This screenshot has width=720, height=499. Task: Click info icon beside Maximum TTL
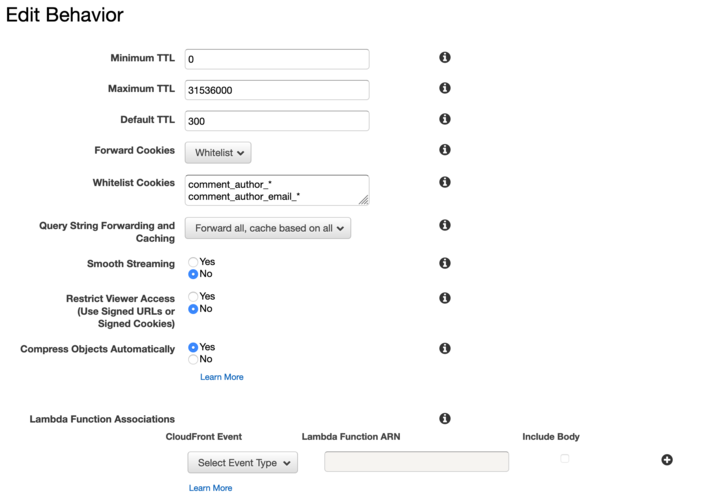[445, 88]
